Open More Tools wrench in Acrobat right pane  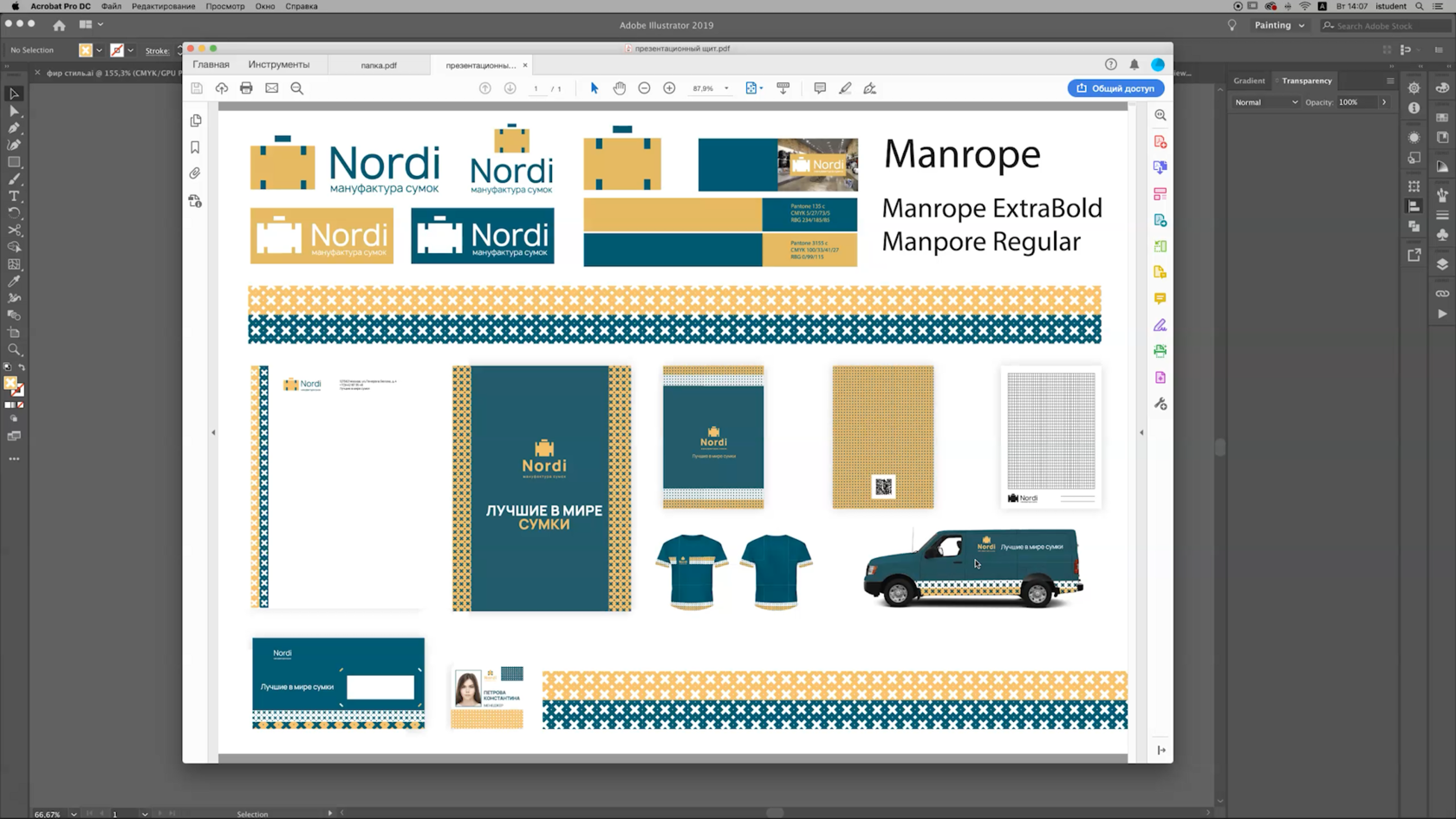[x=1160, y=404]
